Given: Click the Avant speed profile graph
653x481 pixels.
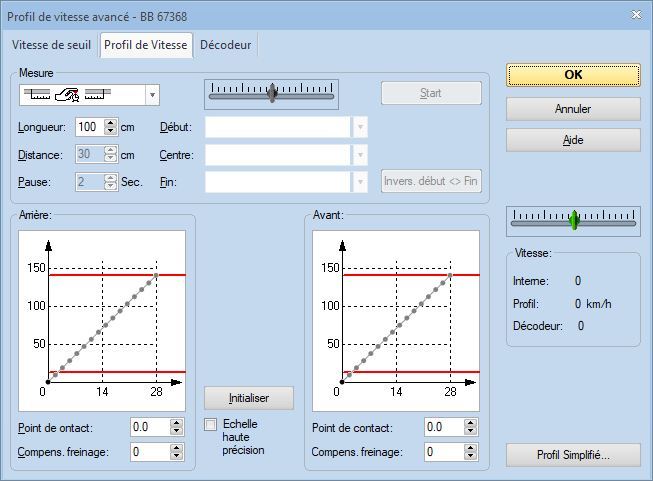Looking at the screenshot, I should pos(396,319).
